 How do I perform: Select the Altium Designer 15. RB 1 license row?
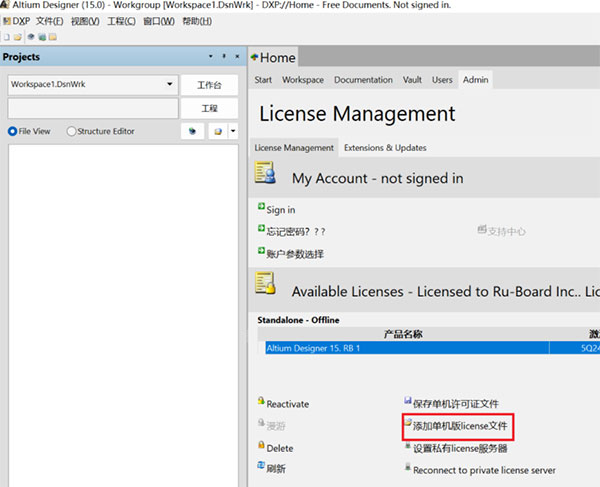point(407,348)
